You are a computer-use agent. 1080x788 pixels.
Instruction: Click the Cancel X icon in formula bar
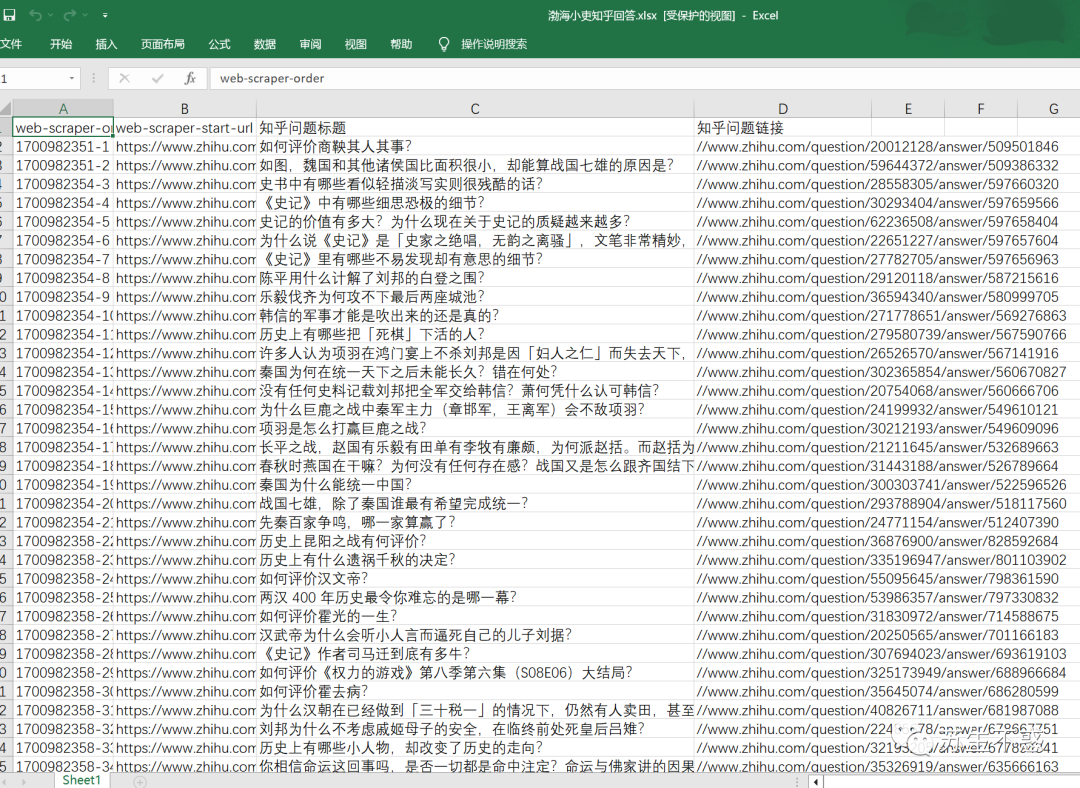125,79
